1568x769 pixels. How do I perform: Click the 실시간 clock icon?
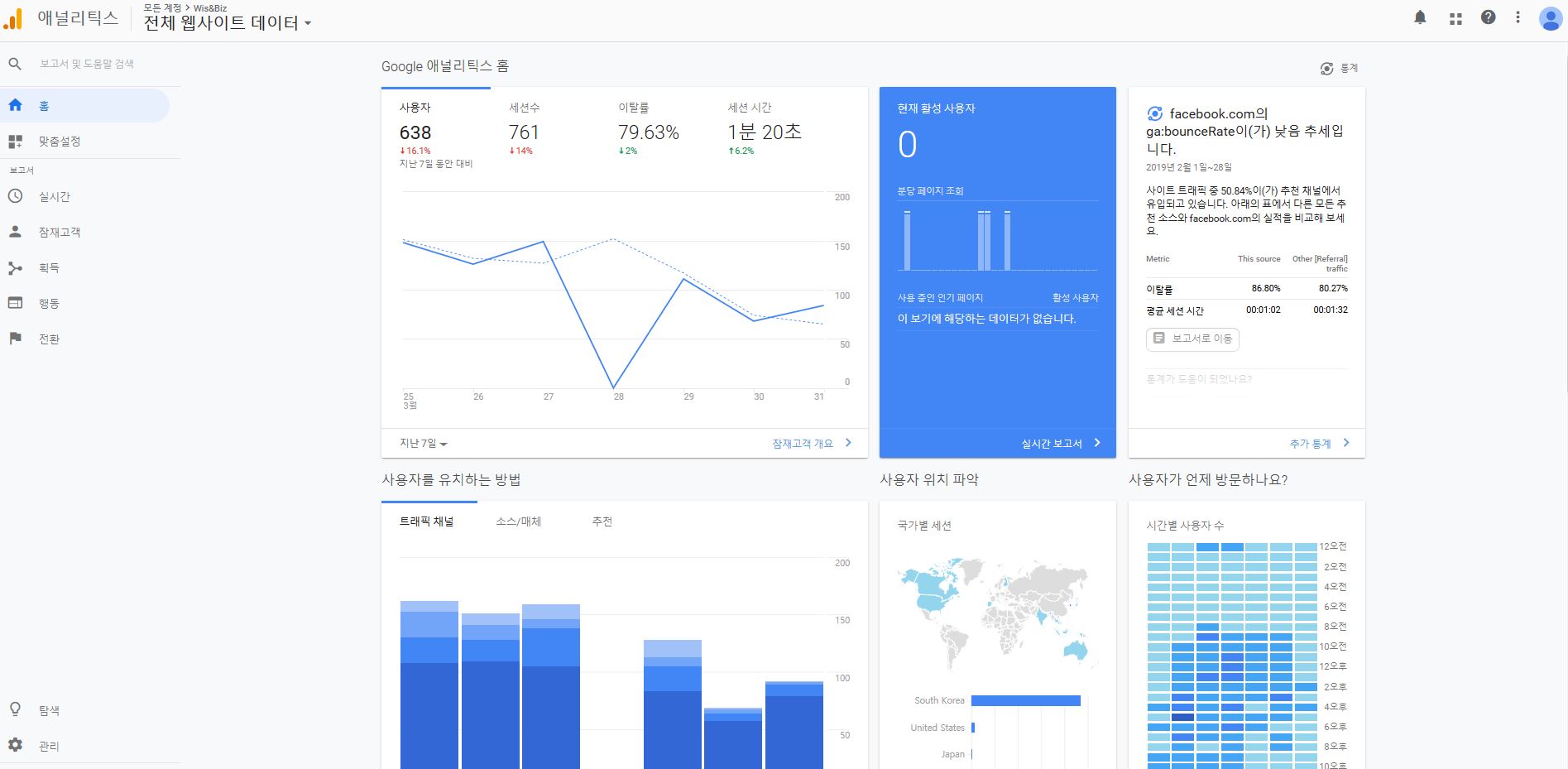click(x=15, y=196)
